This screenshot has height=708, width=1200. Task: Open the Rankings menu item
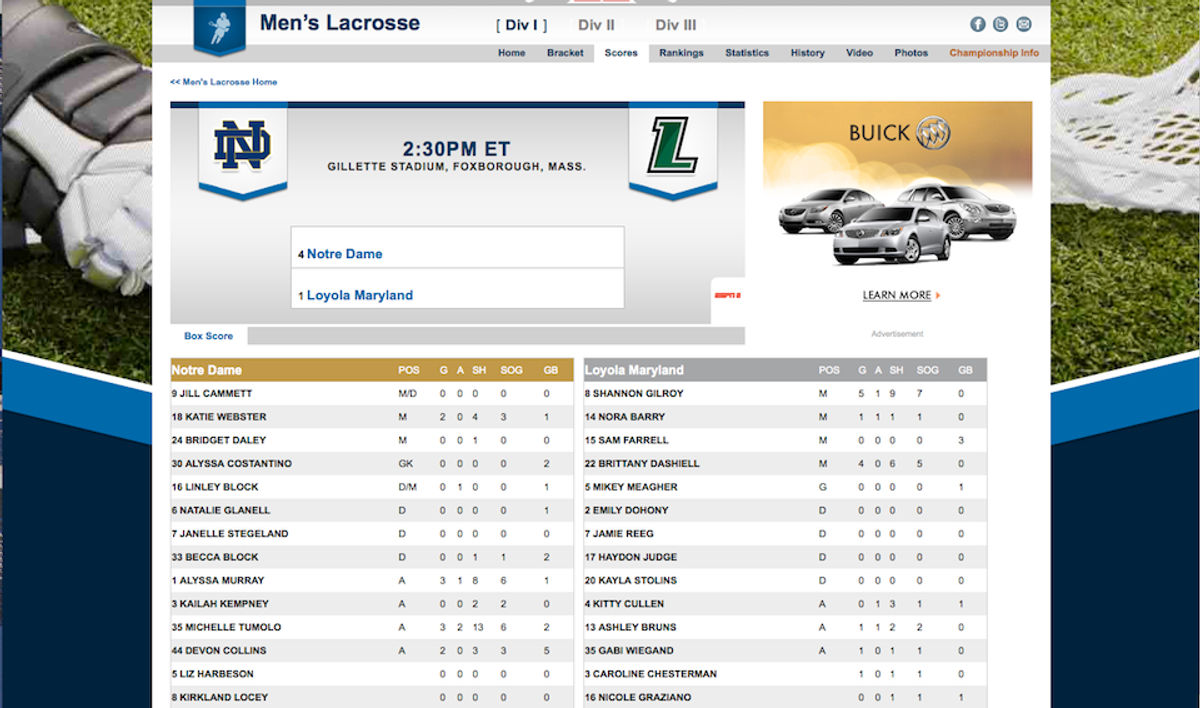(x=681, y=53)
